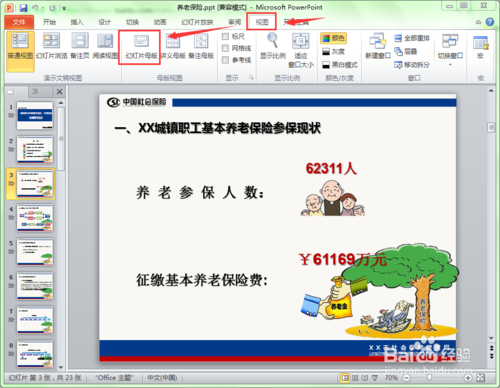Switch to the Transitions tab (切换)
500x388 pixels.
132,22
